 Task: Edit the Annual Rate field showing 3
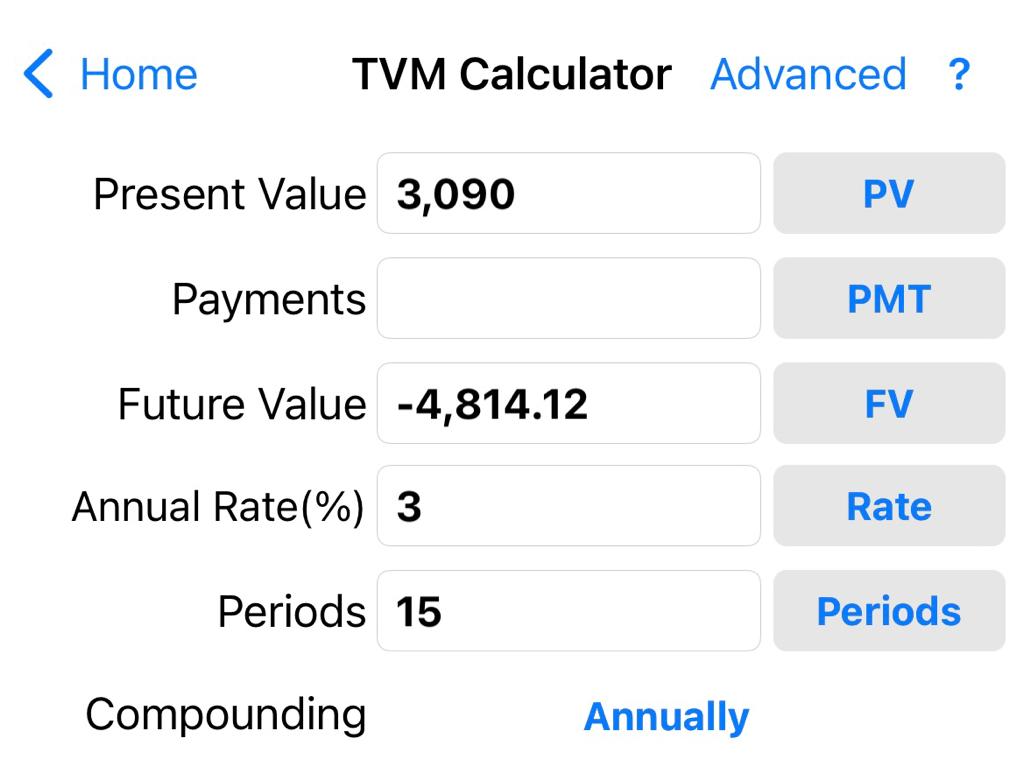pos(568,507)
